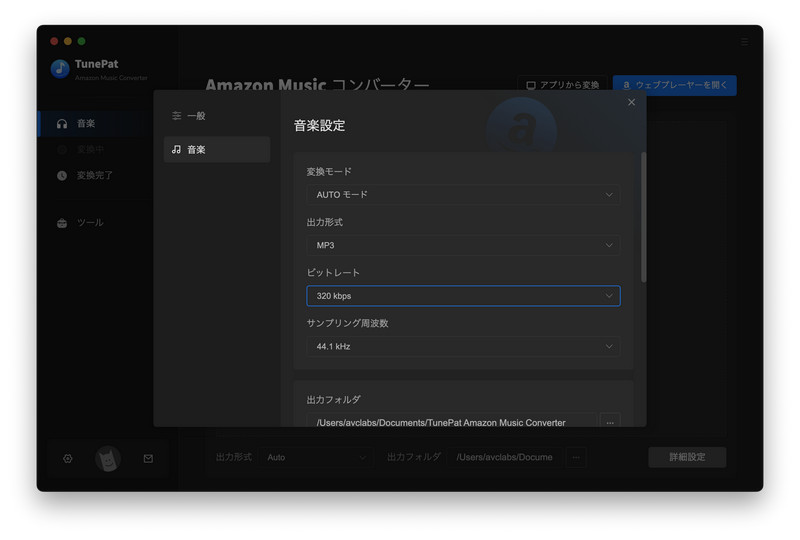Select the 一般 settings tab

tap(217, 116)
